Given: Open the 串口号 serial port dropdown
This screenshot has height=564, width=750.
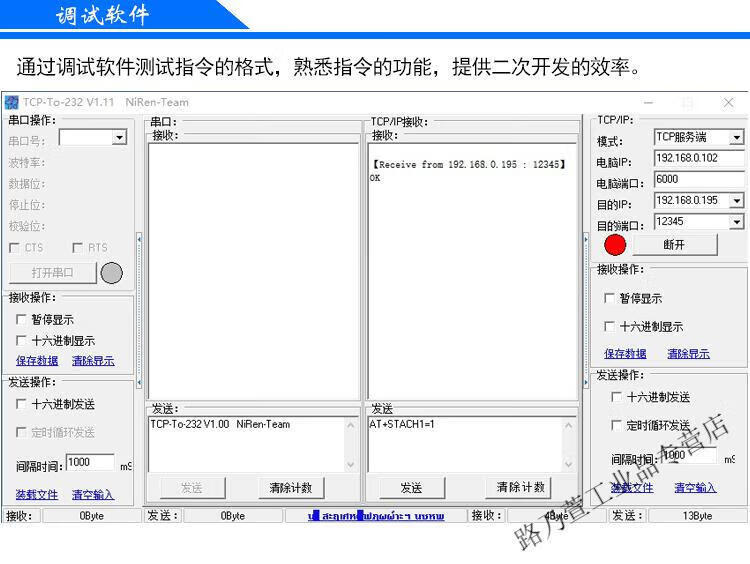Looking at the screenshot, I should (119, 138).
